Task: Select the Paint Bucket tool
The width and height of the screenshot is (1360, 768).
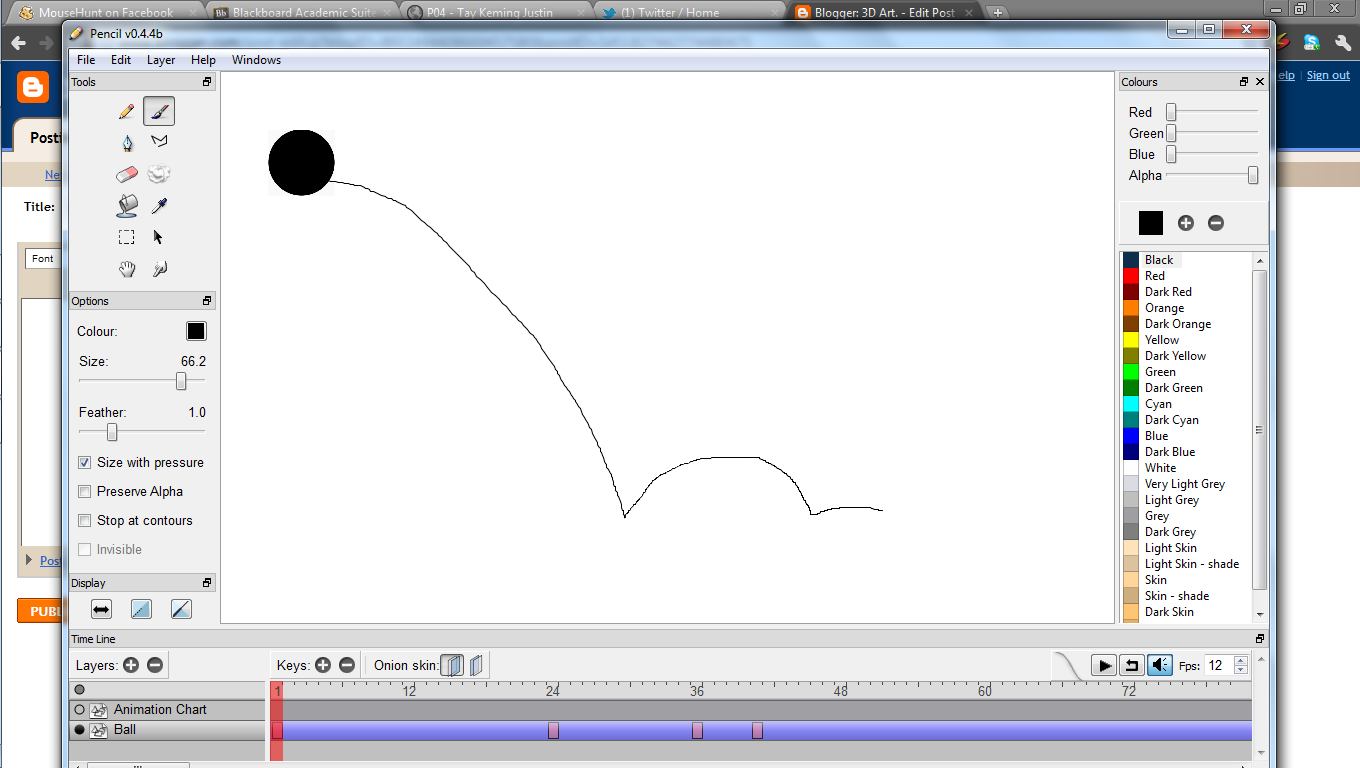Action: tap(126, 205)
